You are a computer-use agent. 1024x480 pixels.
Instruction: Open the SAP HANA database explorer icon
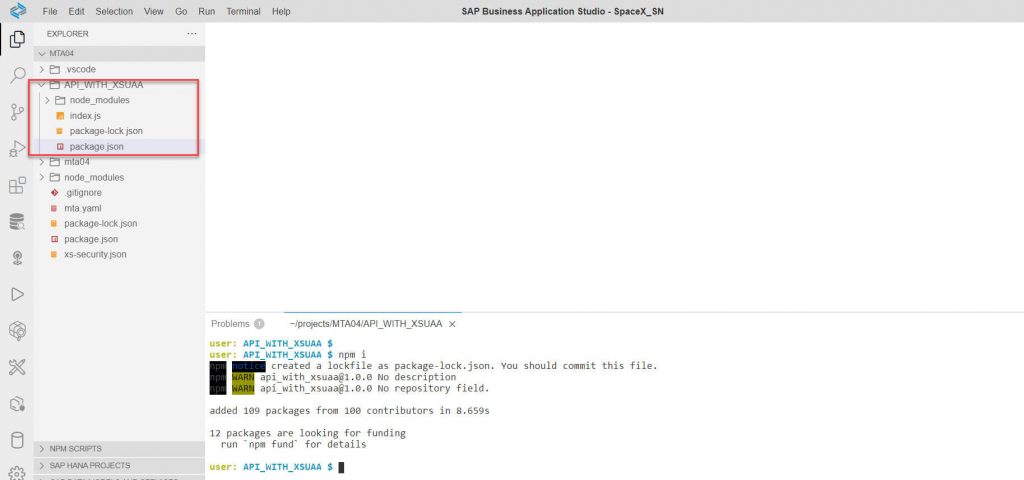(18, 222)
